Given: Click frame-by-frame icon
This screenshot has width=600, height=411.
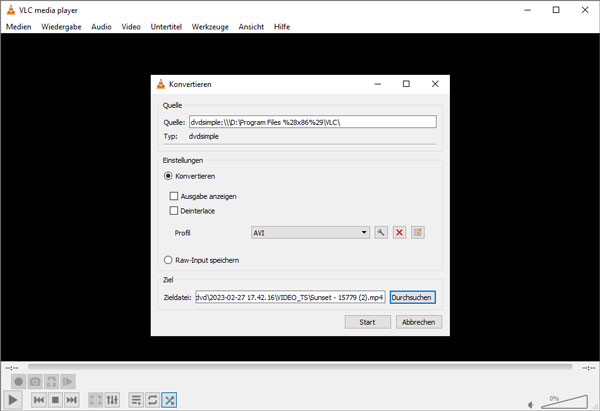Looking at the screenshot, I should pyautogui.click(x=68, y=382).
